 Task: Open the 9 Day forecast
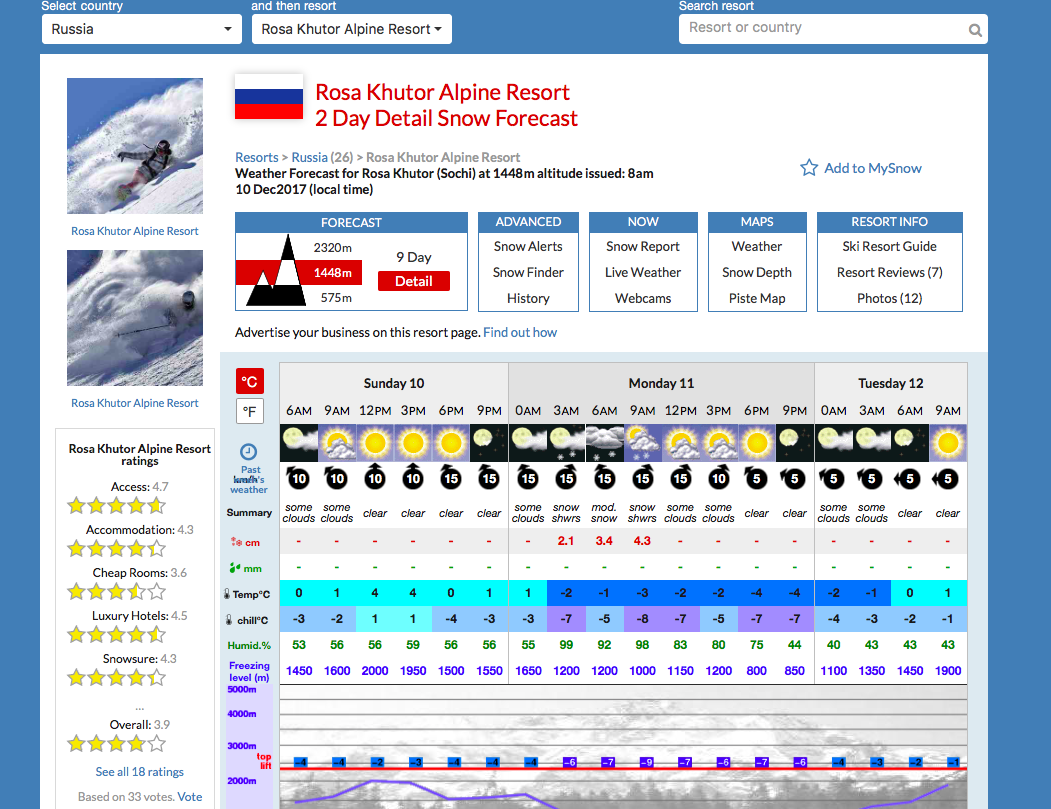click(414, 257)
